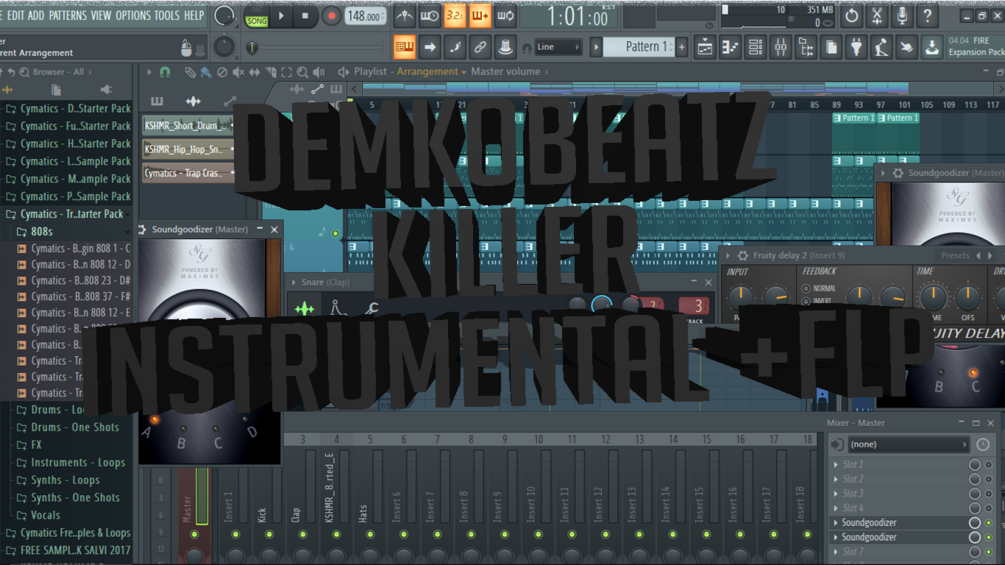The height and width of the screenshot is (565, 1005).
Task: Toggle typing keyboard to piano icon
Action: pos(404,47)
